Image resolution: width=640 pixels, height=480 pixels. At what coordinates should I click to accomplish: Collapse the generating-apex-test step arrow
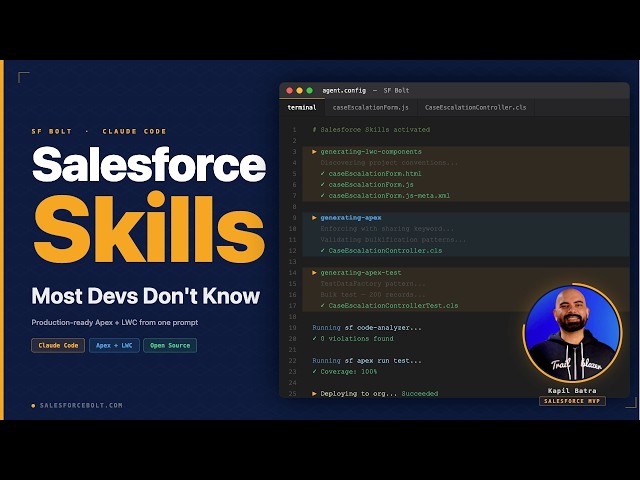point(314,273)
